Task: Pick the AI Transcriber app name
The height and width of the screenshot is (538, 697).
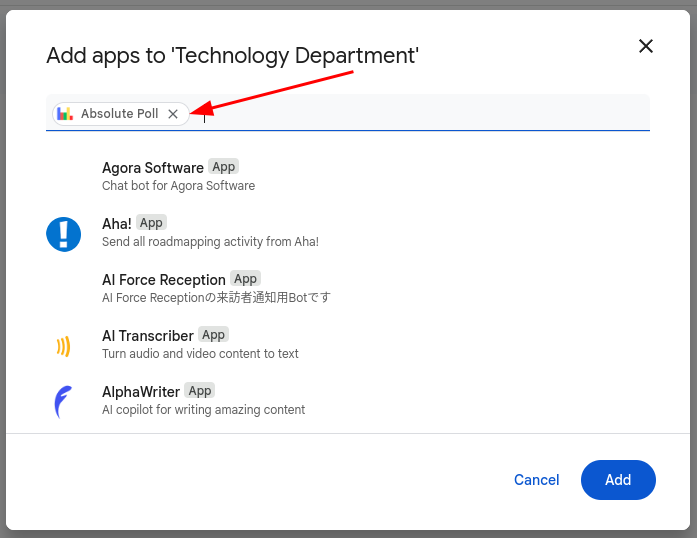Action: 148,336
